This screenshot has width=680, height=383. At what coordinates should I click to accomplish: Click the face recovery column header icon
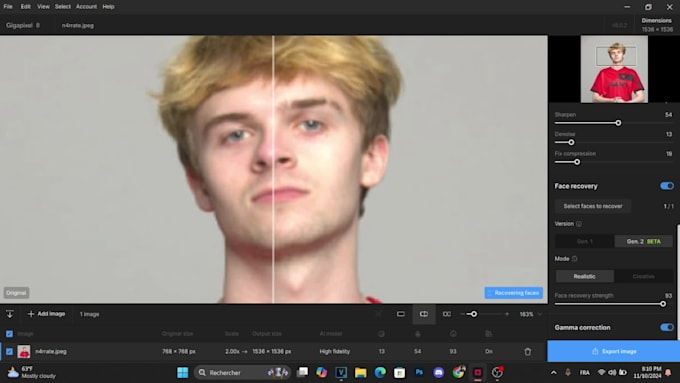(453, 334)
